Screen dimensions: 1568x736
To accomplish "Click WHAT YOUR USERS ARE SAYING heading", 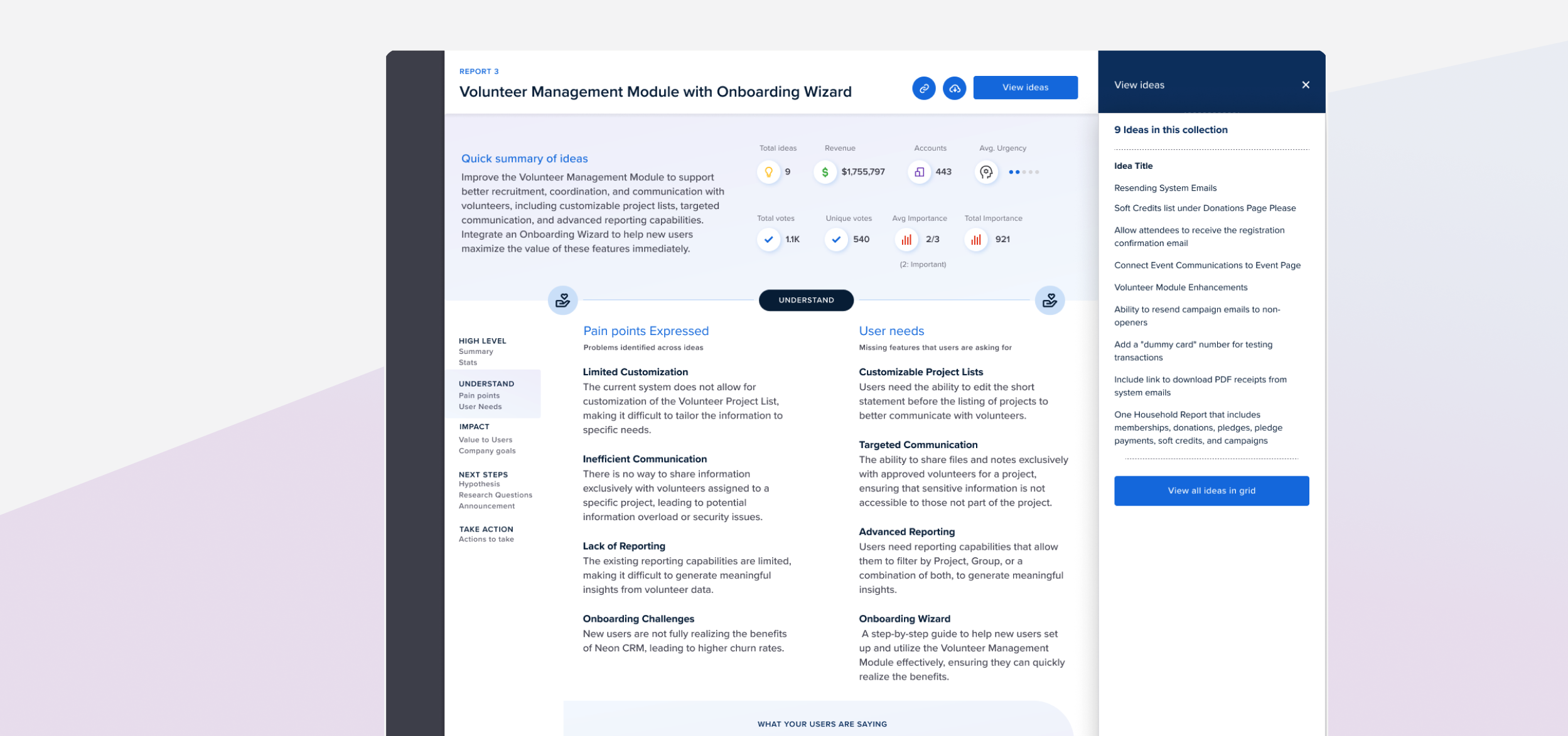I will 822,724.
